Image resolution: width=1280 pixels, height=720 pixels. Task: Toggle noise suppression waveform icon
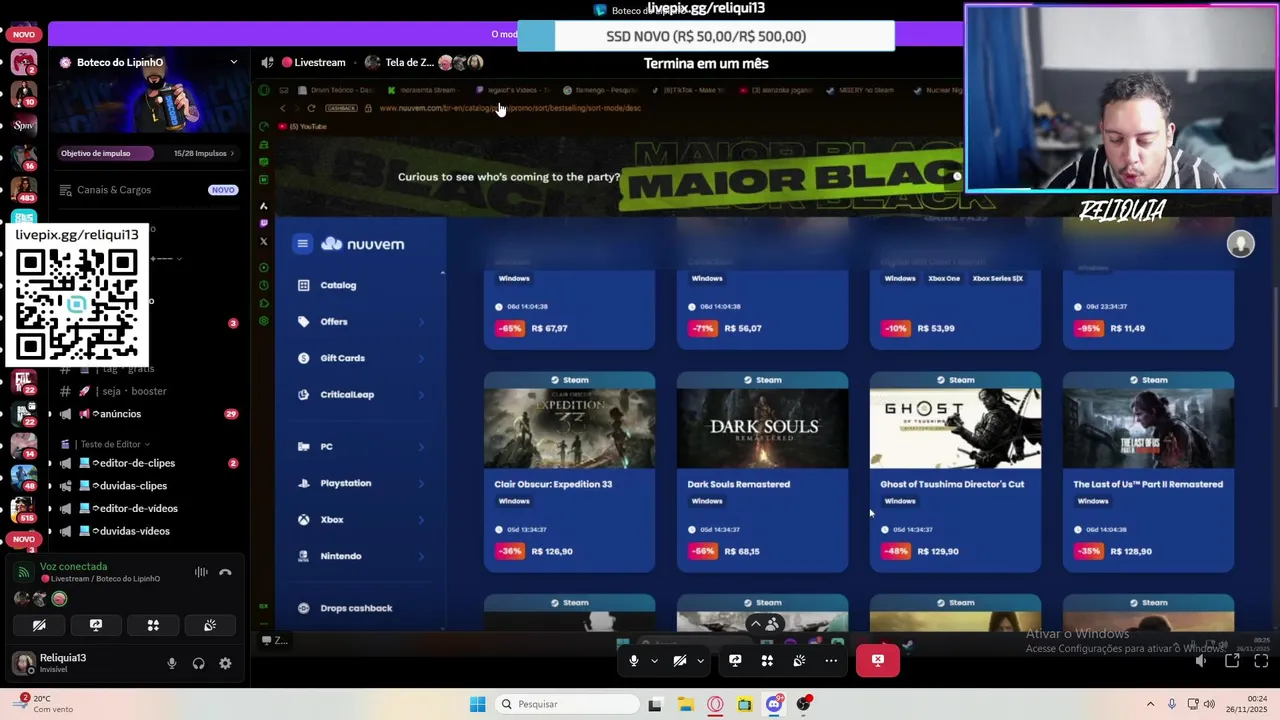coord(201,573)
